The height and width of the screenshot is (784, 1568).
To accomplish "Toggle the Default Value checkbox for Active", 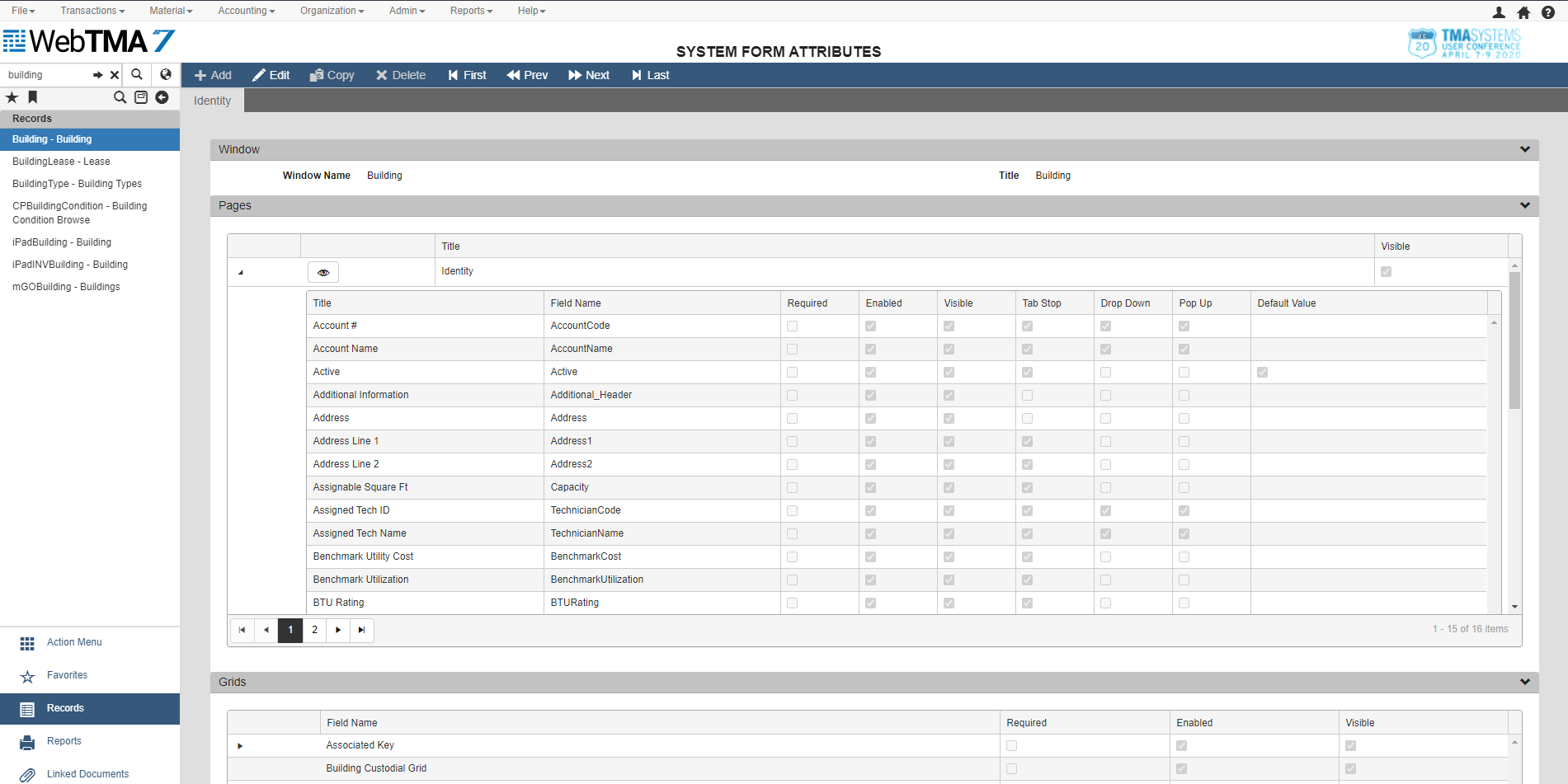I will coord(1261,372).
